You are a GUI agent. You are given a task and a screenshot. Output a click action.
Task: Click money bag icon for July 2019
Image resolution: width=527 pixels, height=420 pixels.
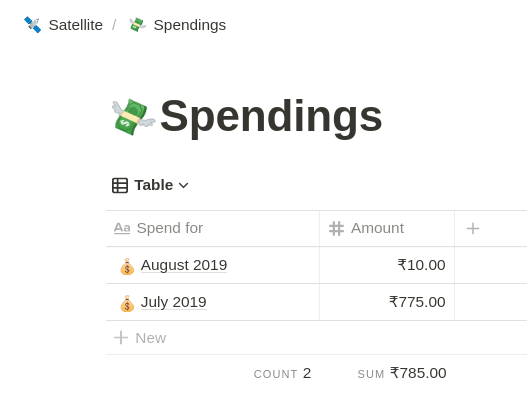click(x=127, y=303)
